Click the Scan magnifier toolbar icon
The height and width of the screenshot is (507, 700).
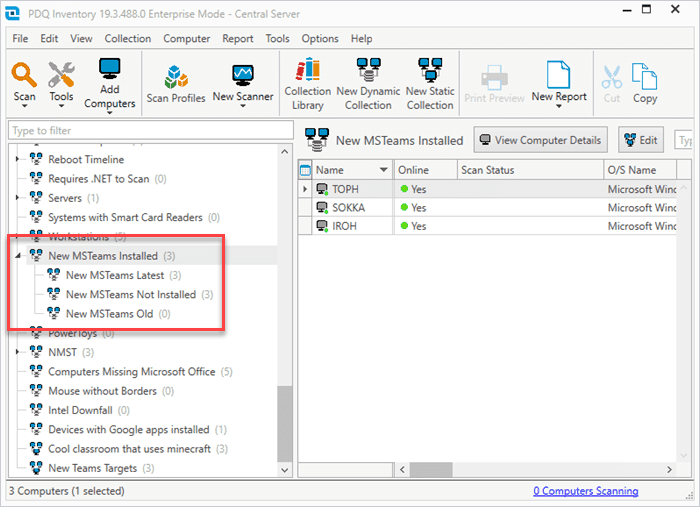[x=24, y=75]
